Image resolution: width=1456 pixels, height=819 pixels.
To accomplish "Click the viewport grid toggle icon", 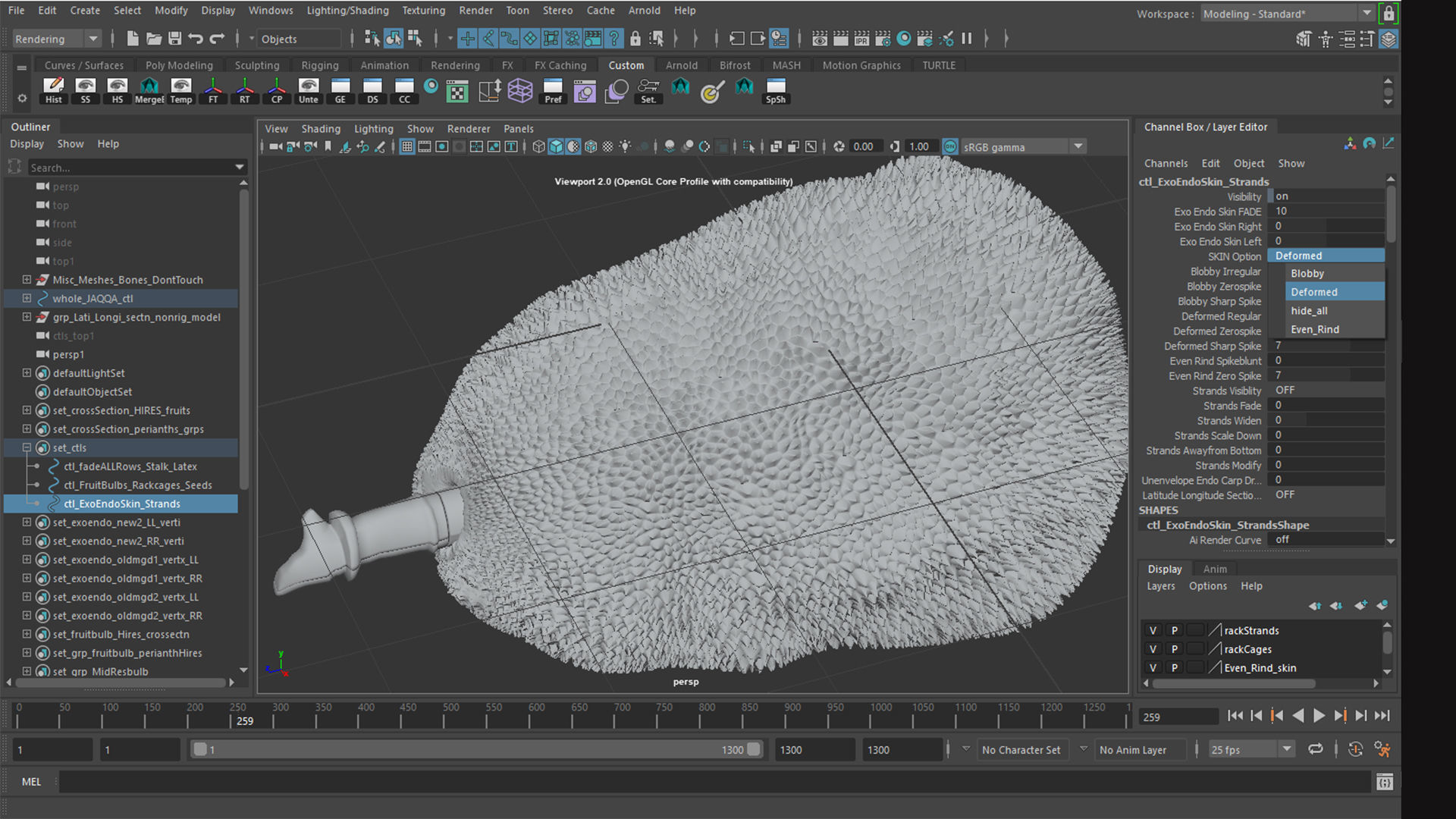I will pyautogui.click(x=407, y=146).
